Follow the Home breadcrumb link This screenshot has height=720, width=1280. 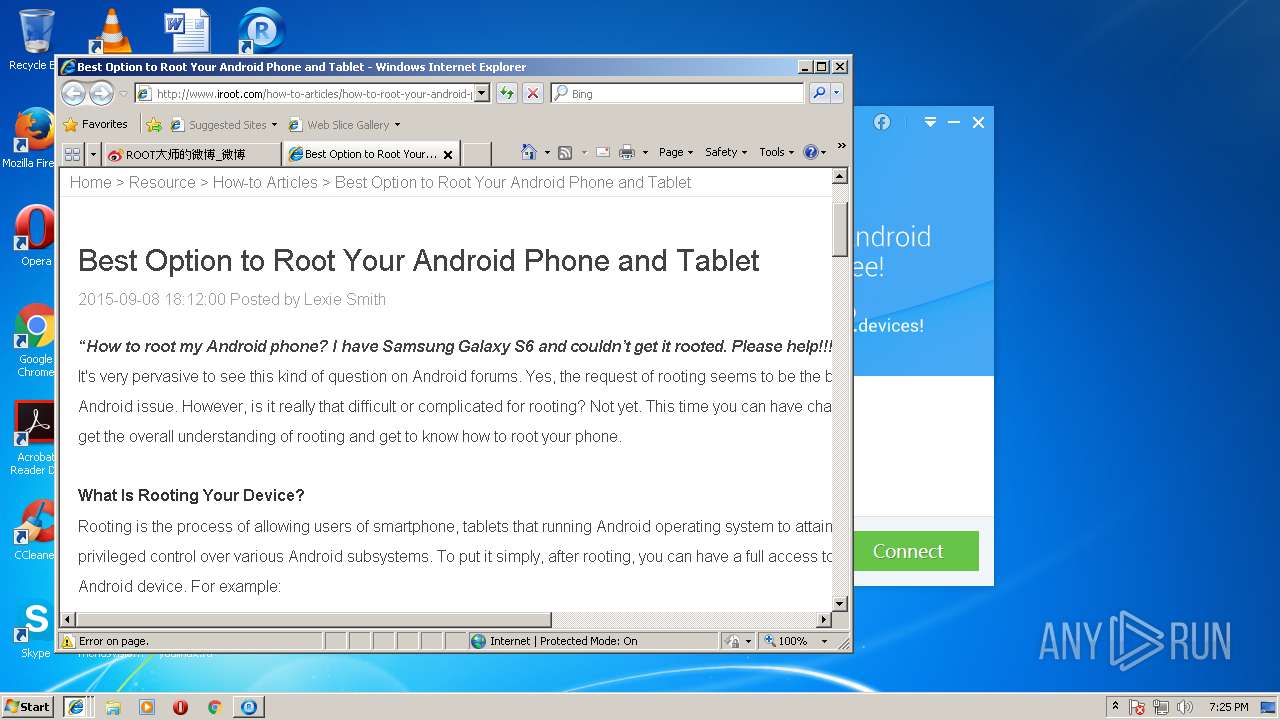[90, 182]
